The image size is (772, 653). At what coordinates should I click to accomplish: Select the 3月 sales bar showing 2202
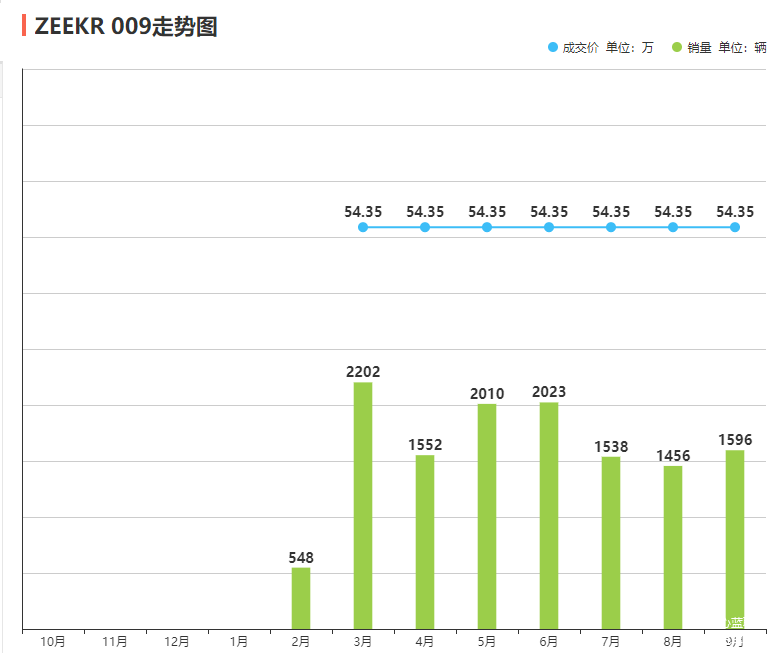pos(363,505)
